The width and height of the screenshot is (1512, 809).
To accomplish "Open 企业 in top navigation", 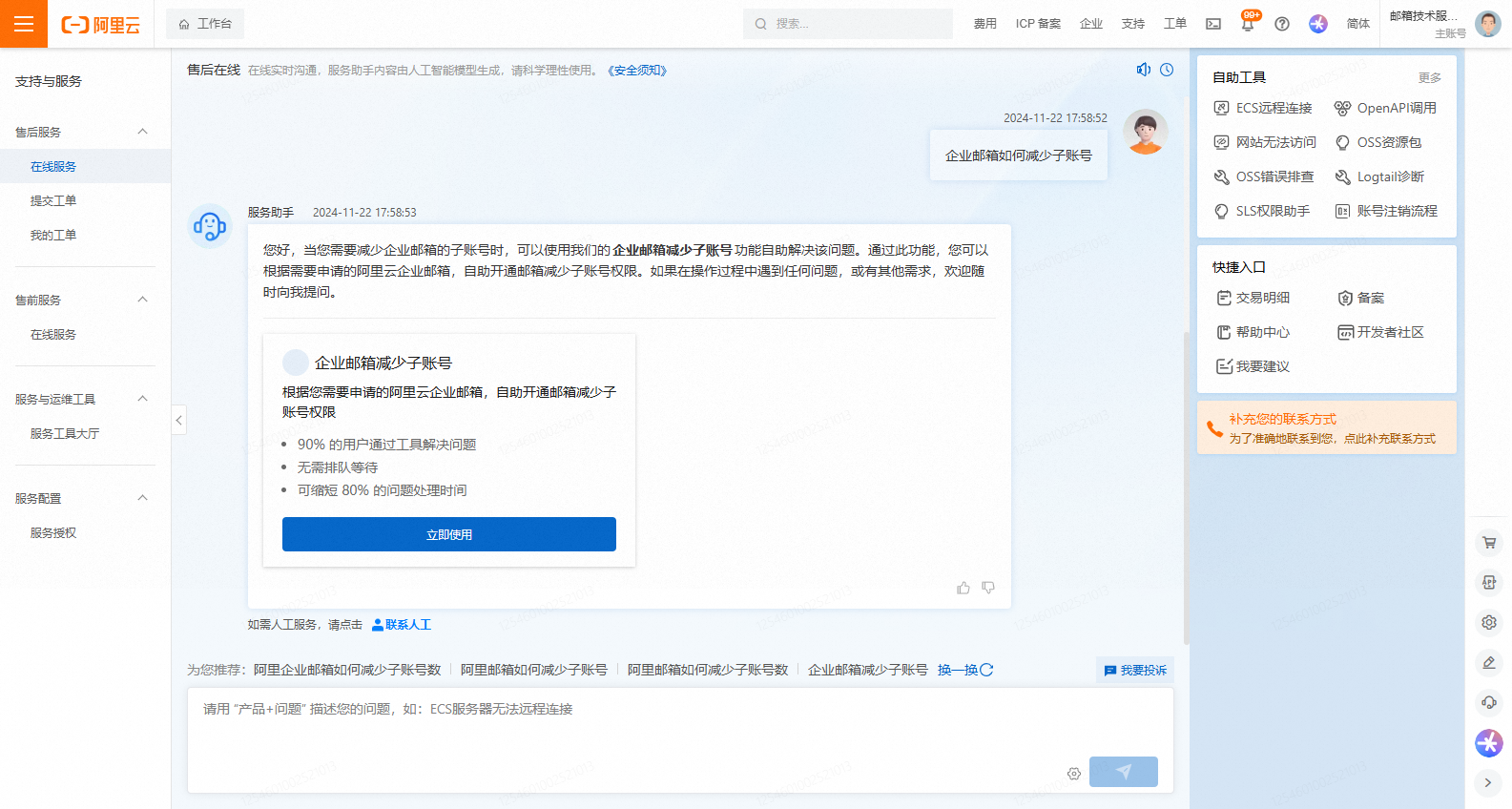I will (x=1091, y=24).
